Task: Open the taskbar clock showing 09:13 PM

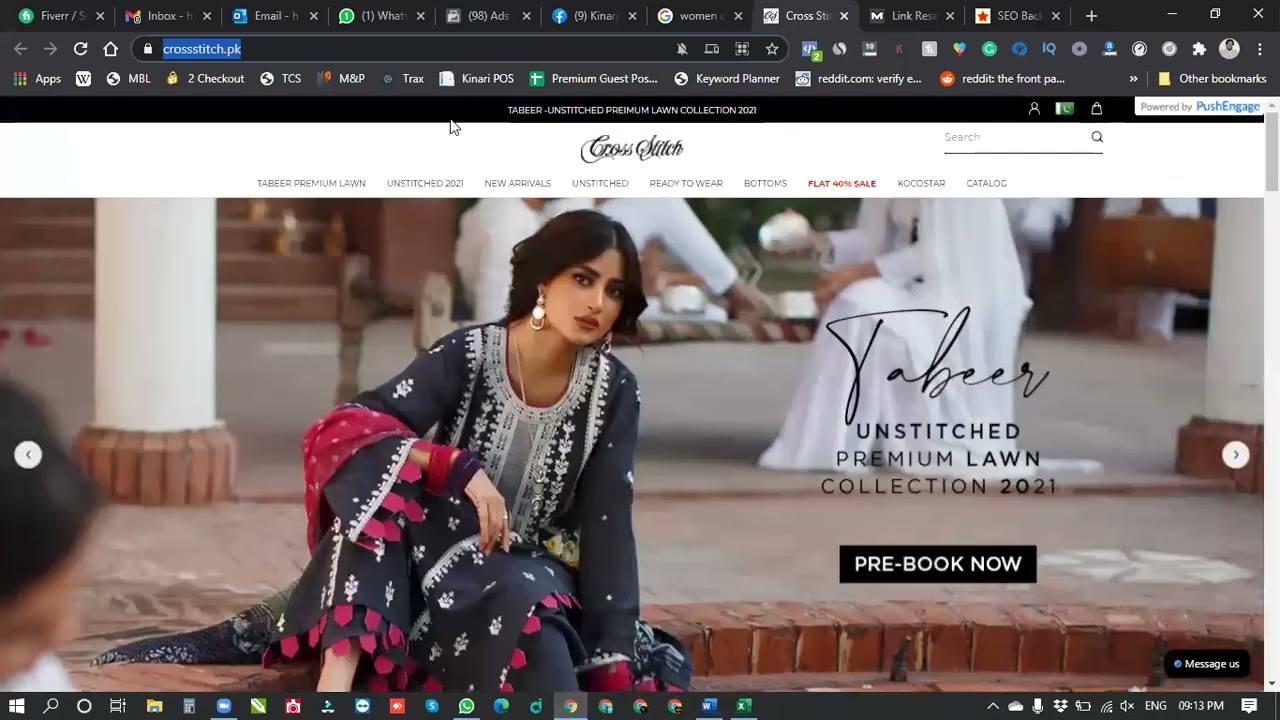Action: pyautogui.click(x=1201, y=706)
